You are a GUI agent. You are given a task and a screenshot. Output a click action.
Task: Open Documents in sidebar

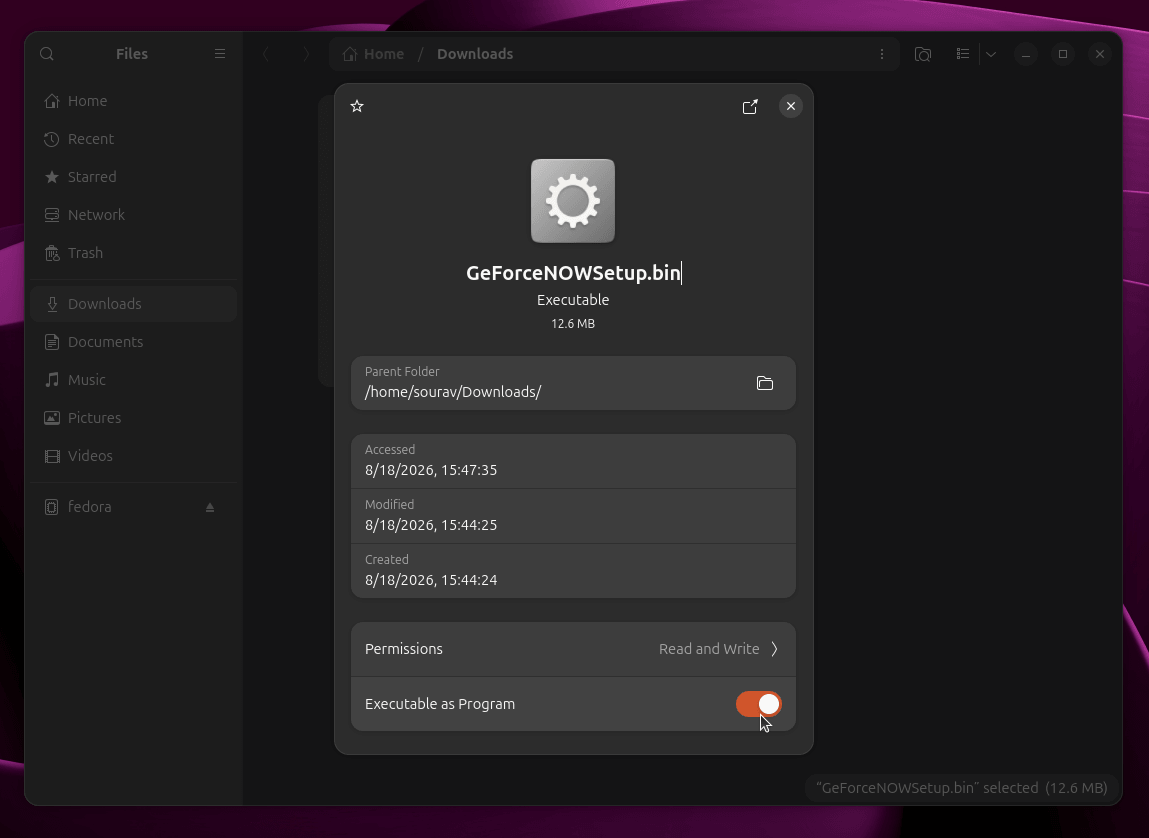tap(134, 342)
